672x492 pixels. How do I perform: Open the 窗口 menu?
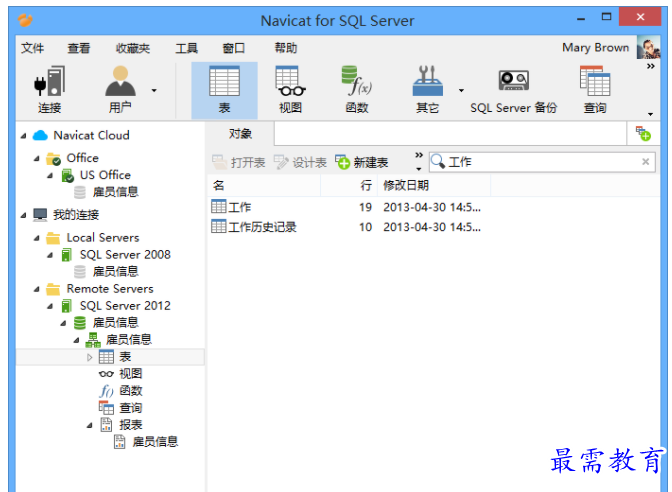pos(234,48)
